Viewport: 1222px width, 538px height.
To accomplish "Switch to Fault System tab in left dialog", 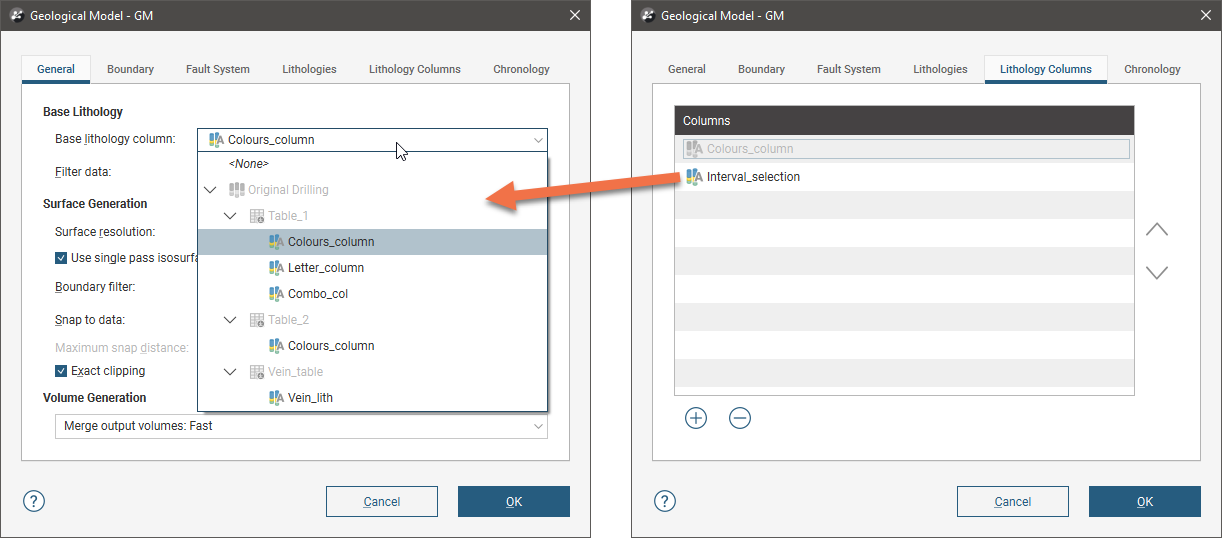I will (x=217, y=69).
